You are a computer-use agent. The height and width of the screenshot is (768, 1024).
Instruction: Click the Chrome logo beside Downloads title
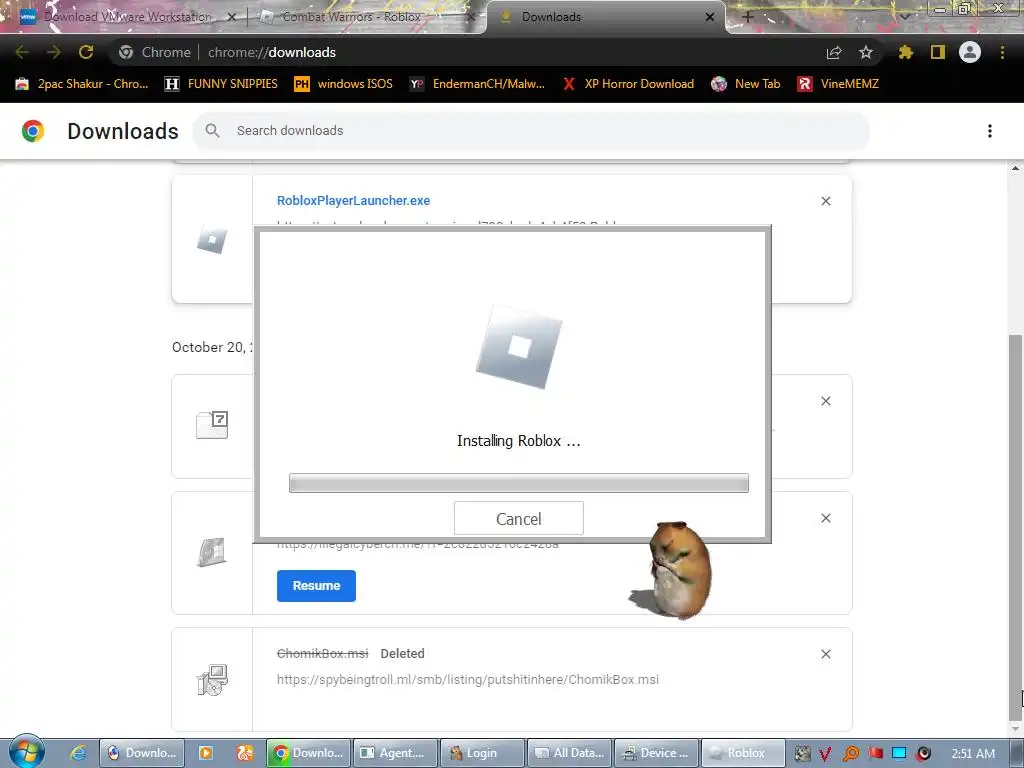pyautogui.click(x=33, y=131)
